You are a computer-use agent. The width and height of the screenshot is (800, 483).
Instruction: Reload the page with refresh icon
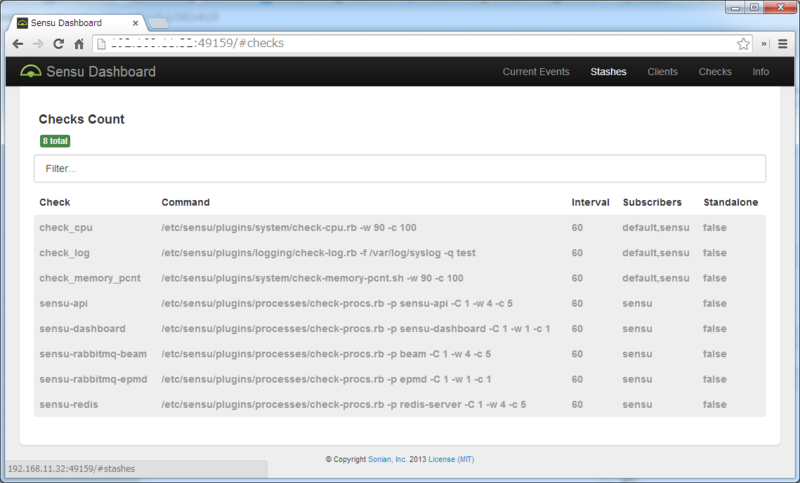(59, 44)
